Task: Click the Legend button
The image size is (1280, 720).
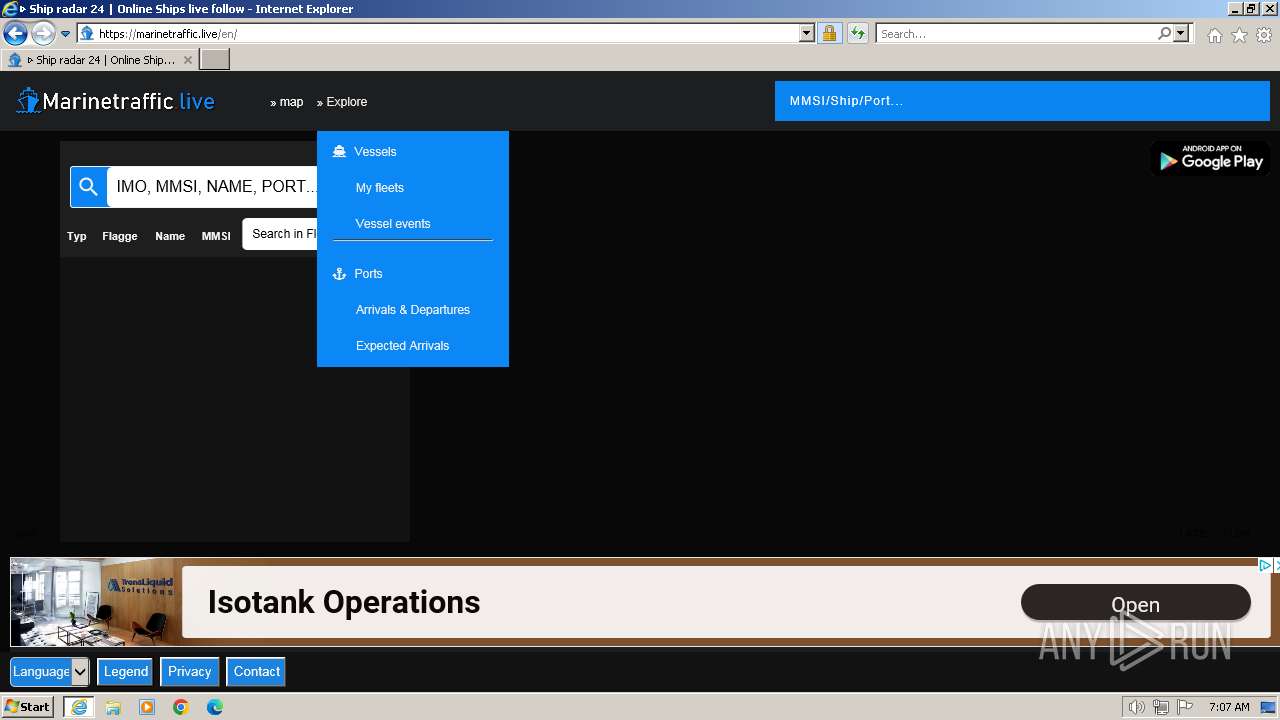Action: click(x=126, y=672)
